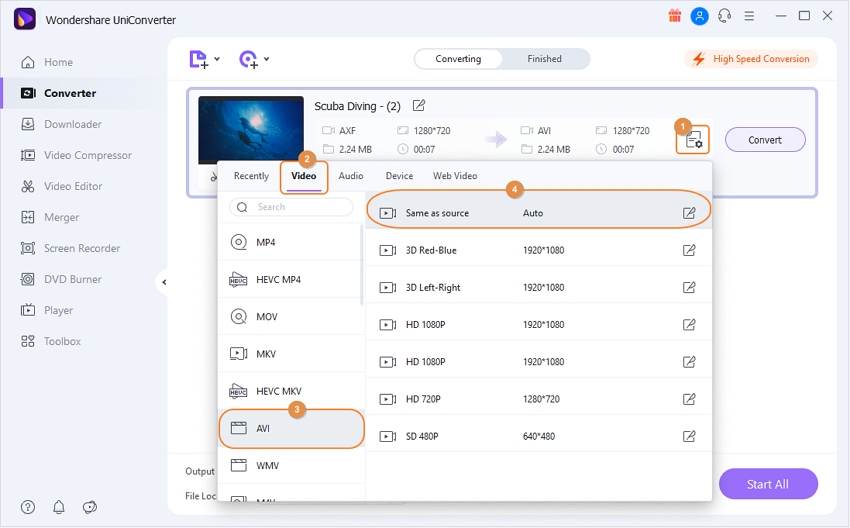Select the Web Video format tab

coord(455,176)
